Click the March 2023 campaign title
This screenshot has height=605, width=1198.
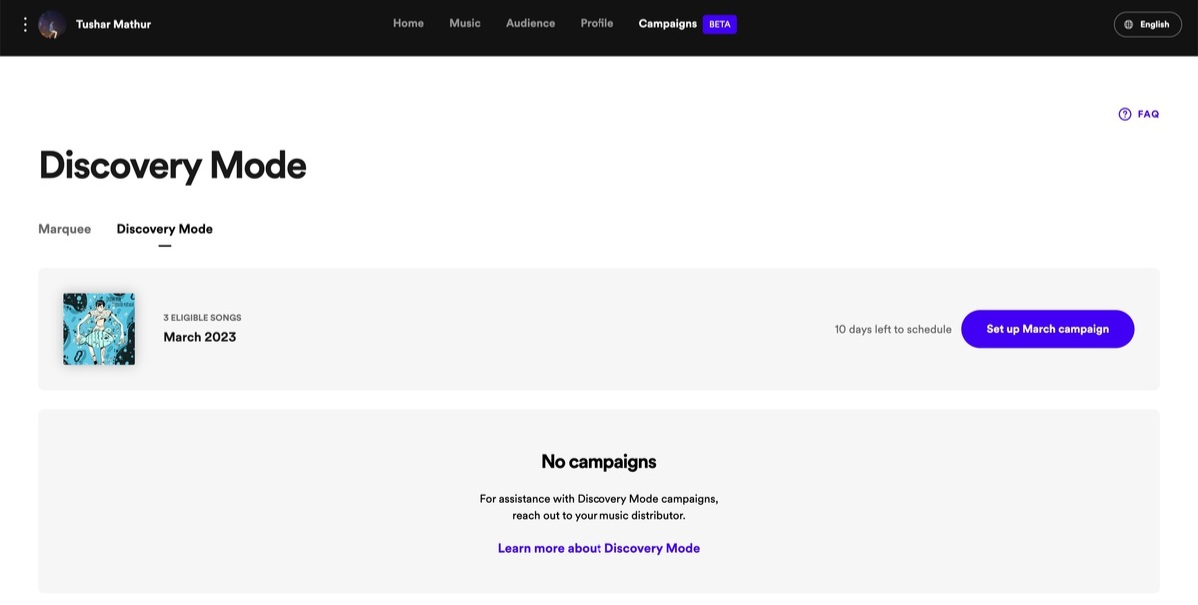tap(199, 337)
